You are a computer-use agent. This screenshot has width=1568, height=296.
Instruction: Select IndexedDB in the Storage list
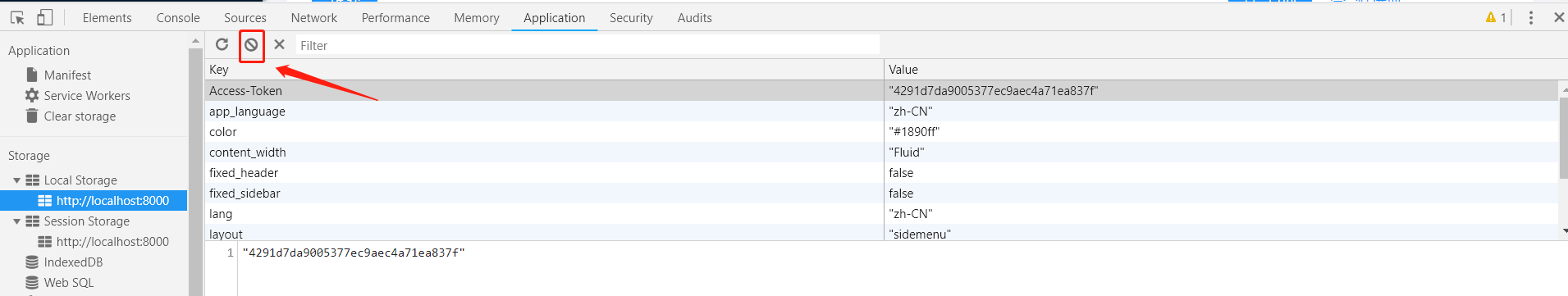point(64,262)
